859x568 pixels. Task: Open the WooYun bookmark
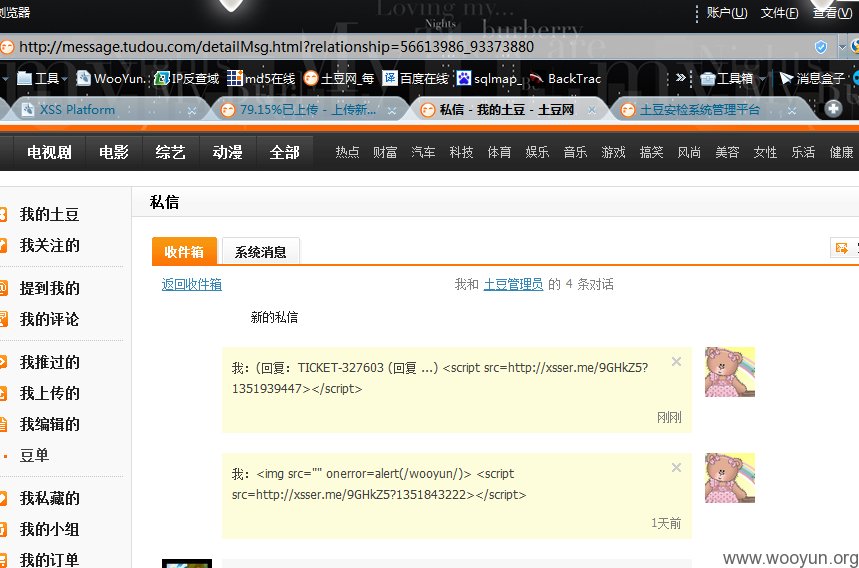(x=111, y=79)
